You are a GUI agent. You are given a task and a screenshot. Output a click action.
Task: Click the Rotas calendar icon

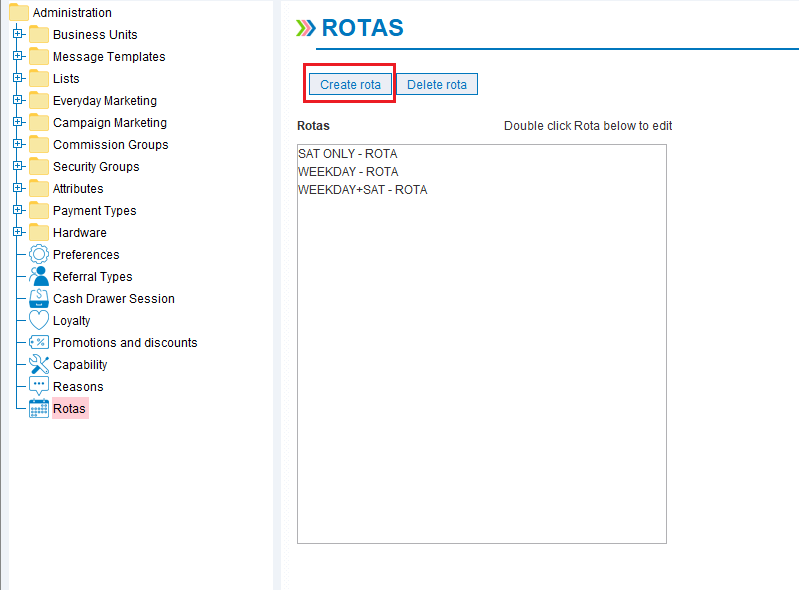coord(39,409)
